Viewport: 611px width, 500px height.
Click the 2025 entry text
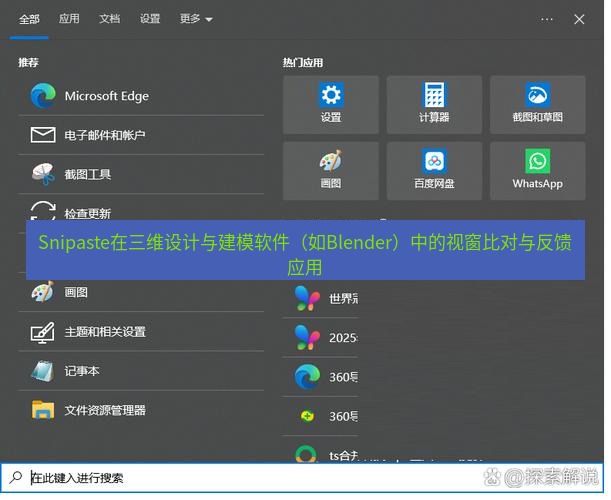pyautogui.click(x=343, y=337)
